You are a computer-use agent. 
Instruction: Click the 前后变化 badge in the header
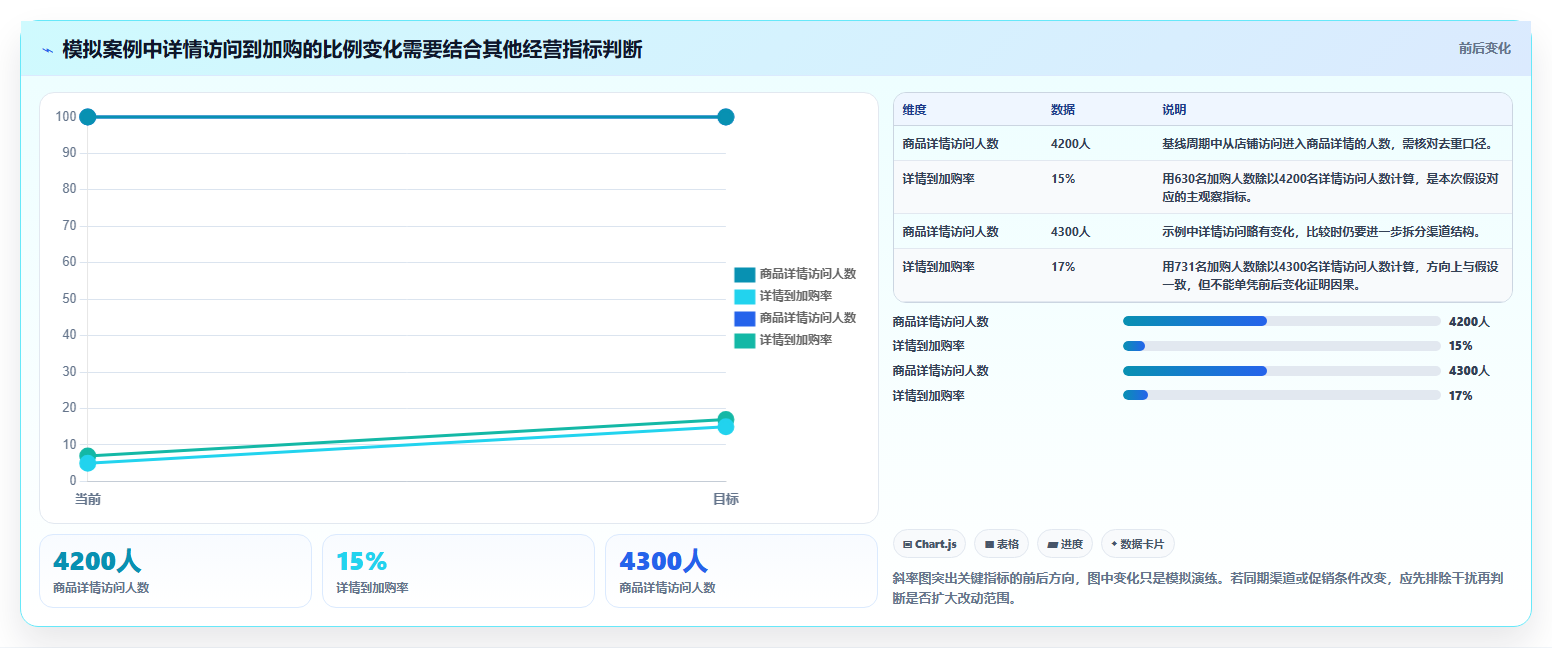(x=1484, y=48)
